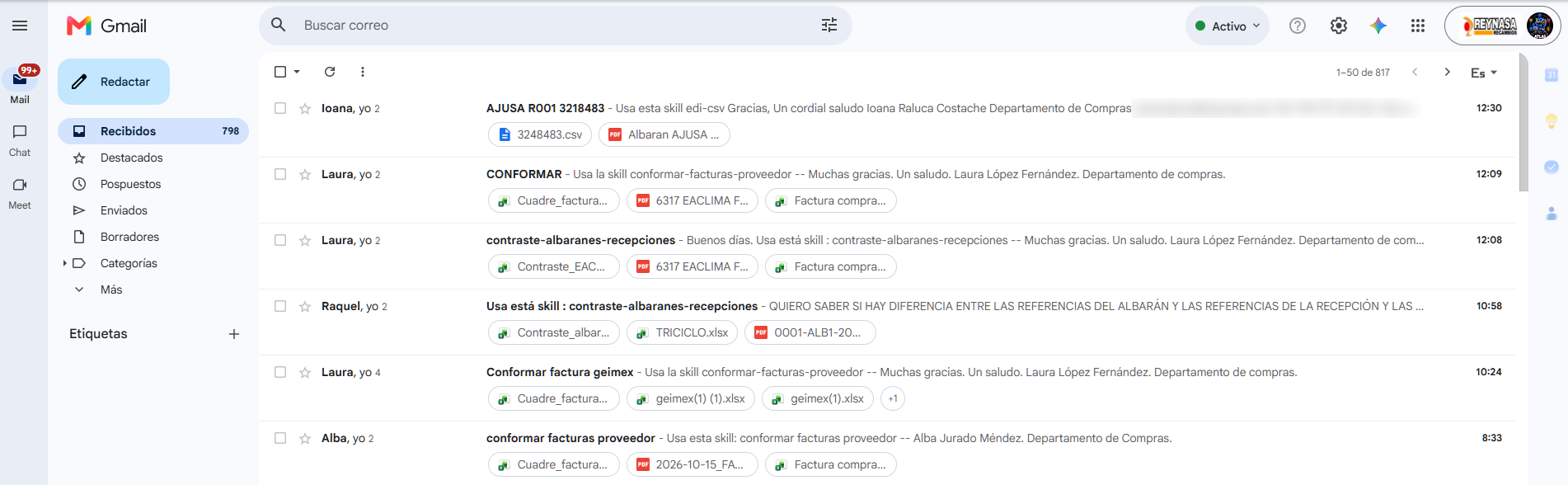Open the Mail section icon

point(20,79)
